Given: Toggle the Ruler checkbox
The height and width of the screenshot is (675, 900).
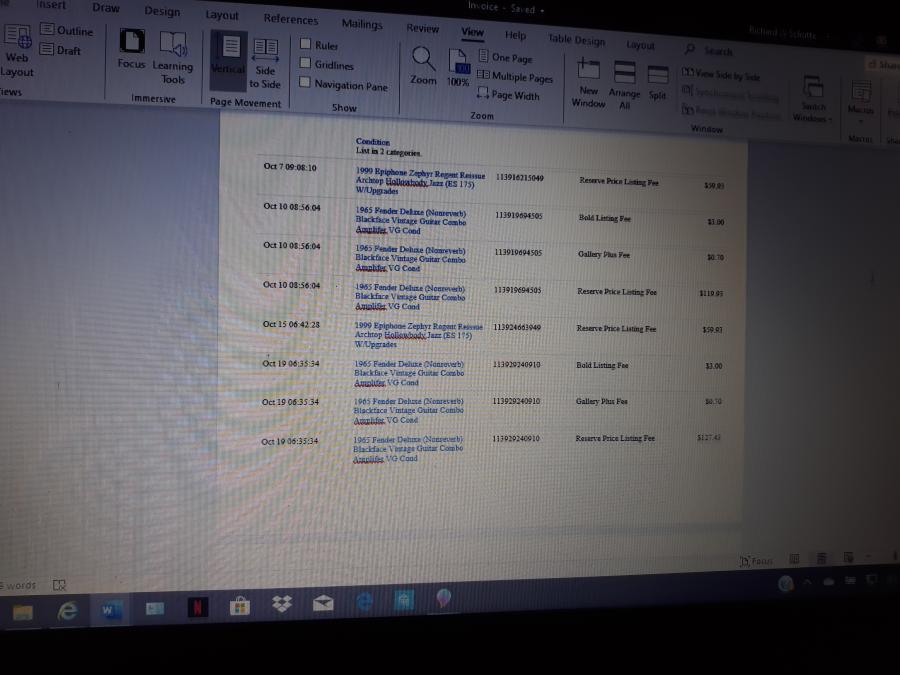Looking at the screenshot, I should point(306,44).
